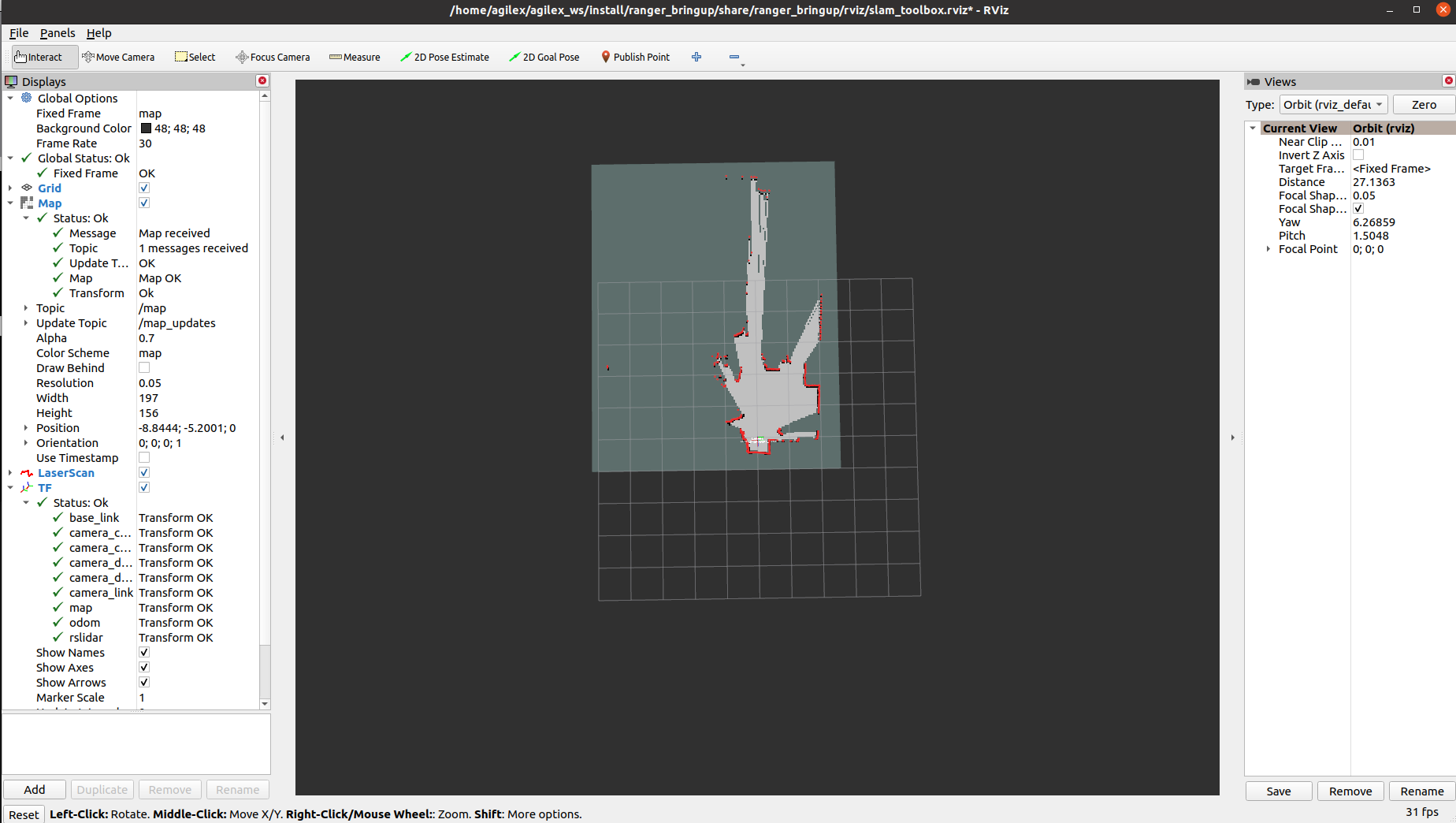Open the File menu

19,33
